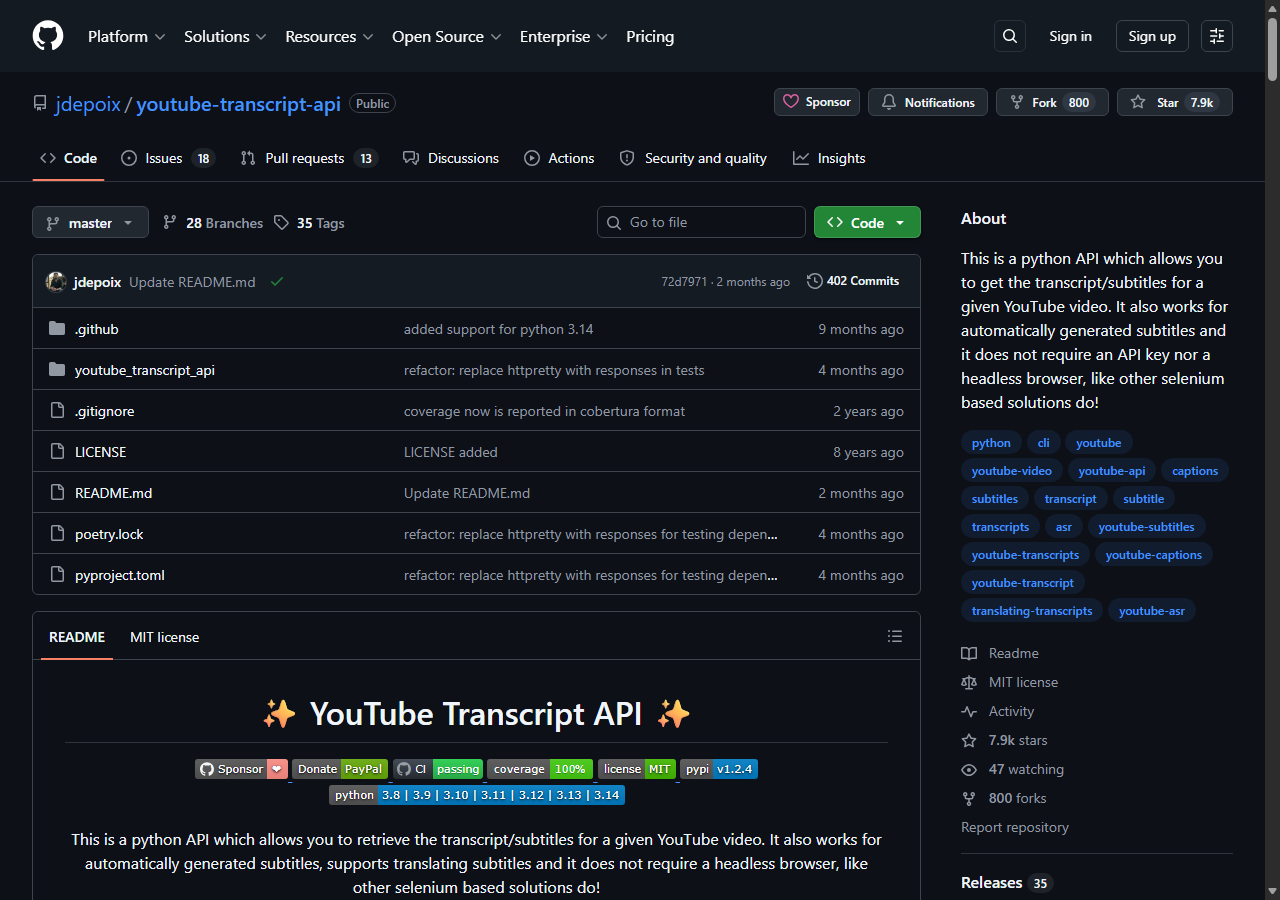
Task: Click the Go to file field
Action: click(701, 222)
